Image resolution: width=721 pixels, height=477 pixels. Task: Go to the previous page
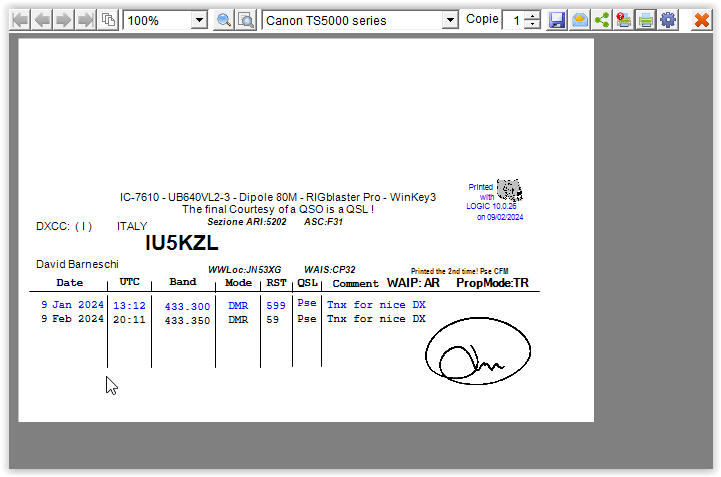tap(41, 20)
